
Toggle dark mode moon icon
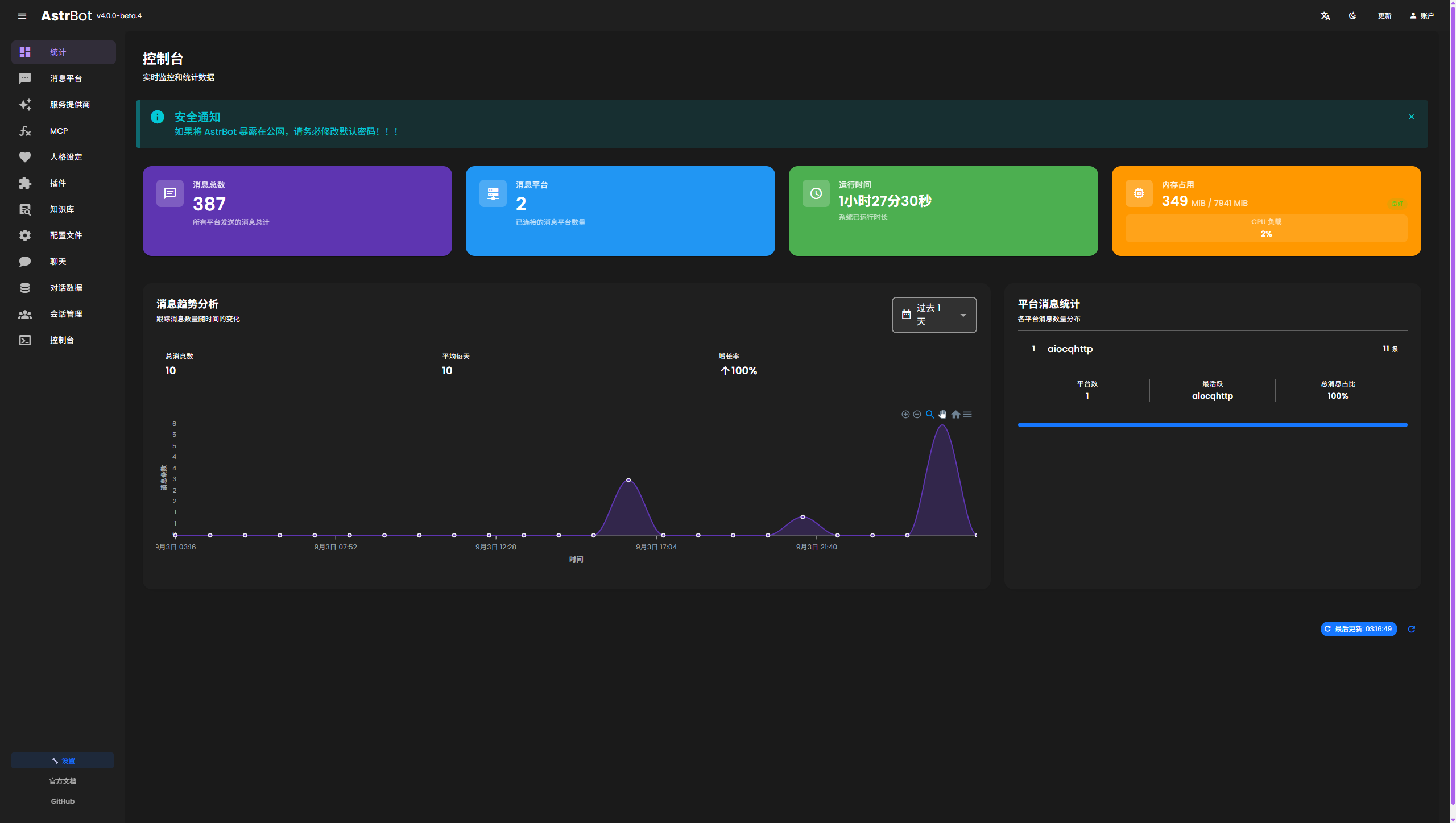[x=1352, y=16]
